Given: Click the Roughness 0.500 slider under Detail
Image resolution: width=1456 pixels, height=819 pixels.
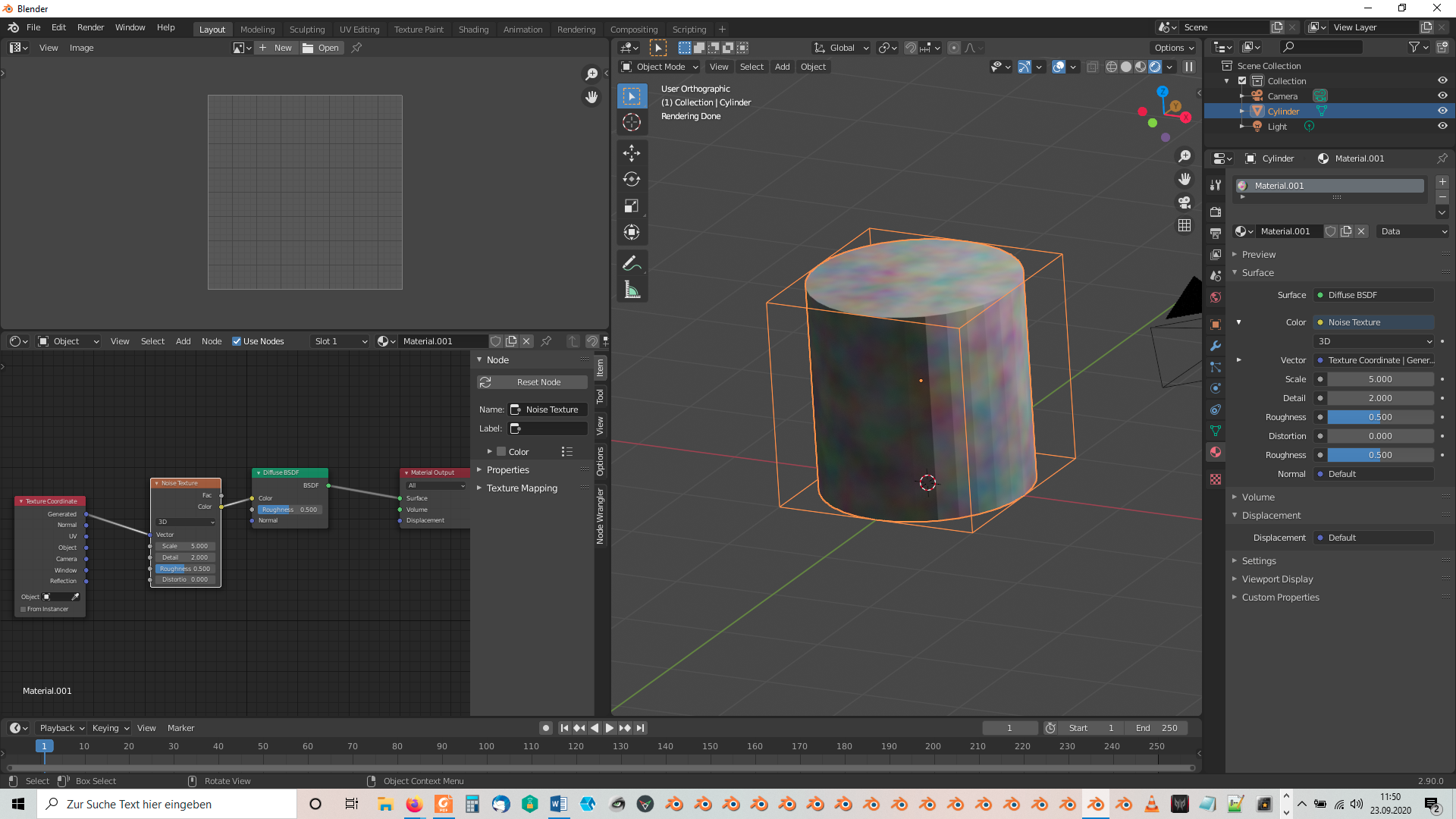Looking at the screenshot, I should (1379, 417).
